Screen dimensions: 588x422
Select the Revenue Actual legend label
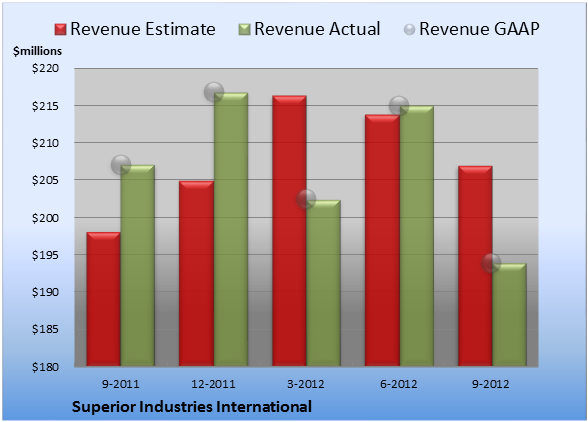coord(317,29)
